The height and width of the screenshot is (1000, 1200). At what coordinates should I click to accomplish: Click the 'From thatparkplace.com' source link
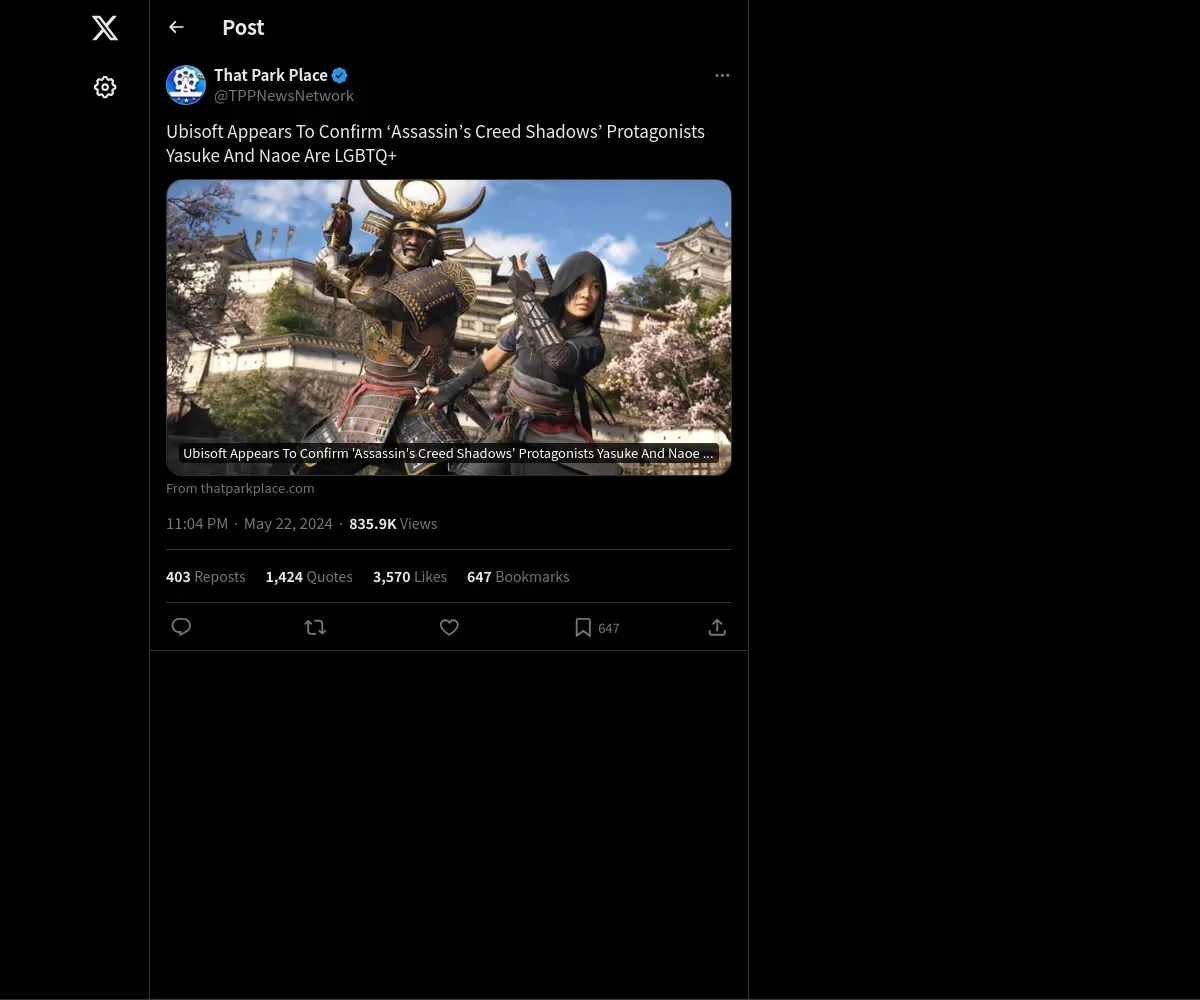(x=240, y=488)
